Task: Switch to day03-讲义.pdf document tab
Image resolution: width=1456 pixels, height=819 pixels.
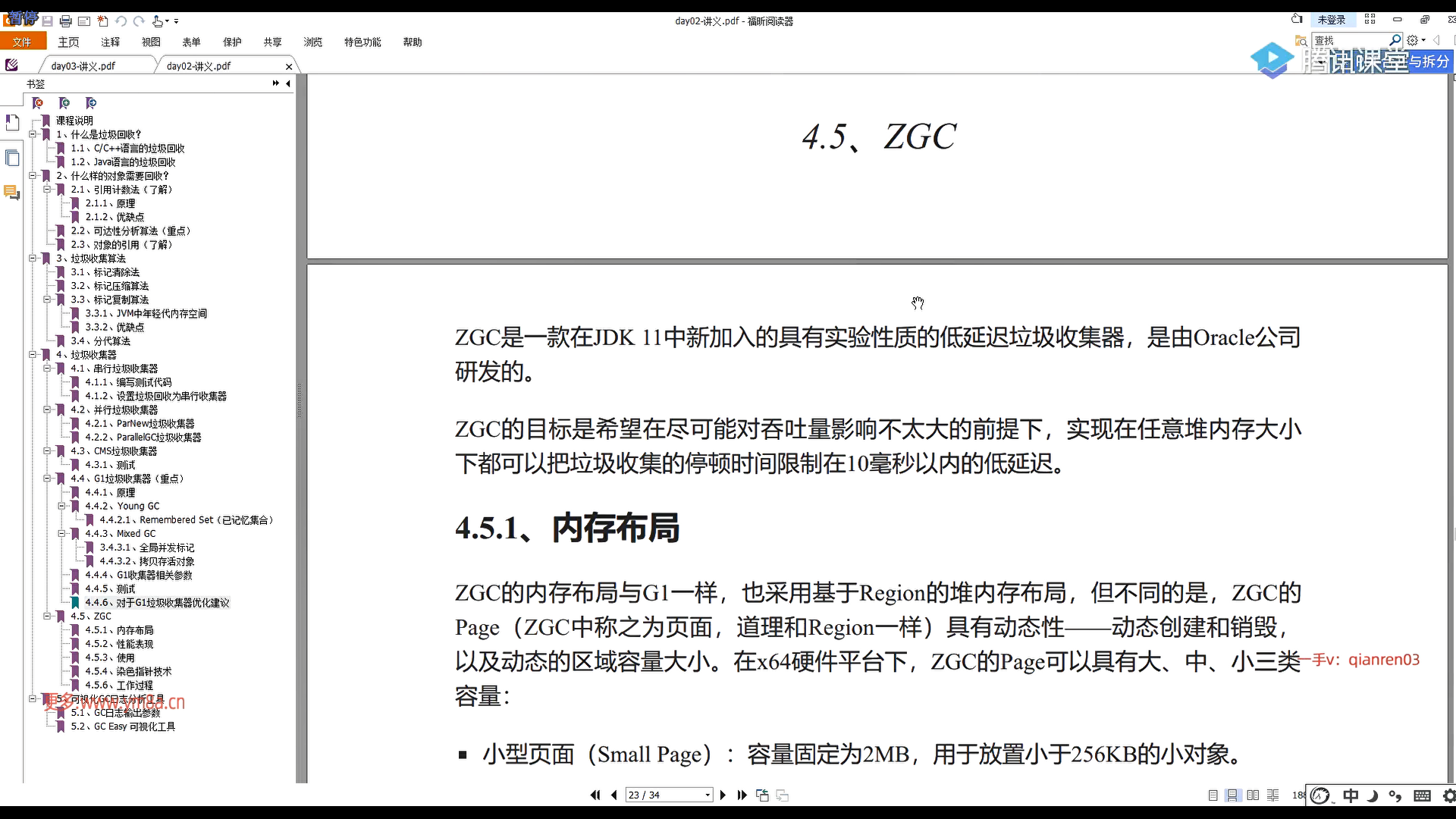Action: click(x=83, y=66)
